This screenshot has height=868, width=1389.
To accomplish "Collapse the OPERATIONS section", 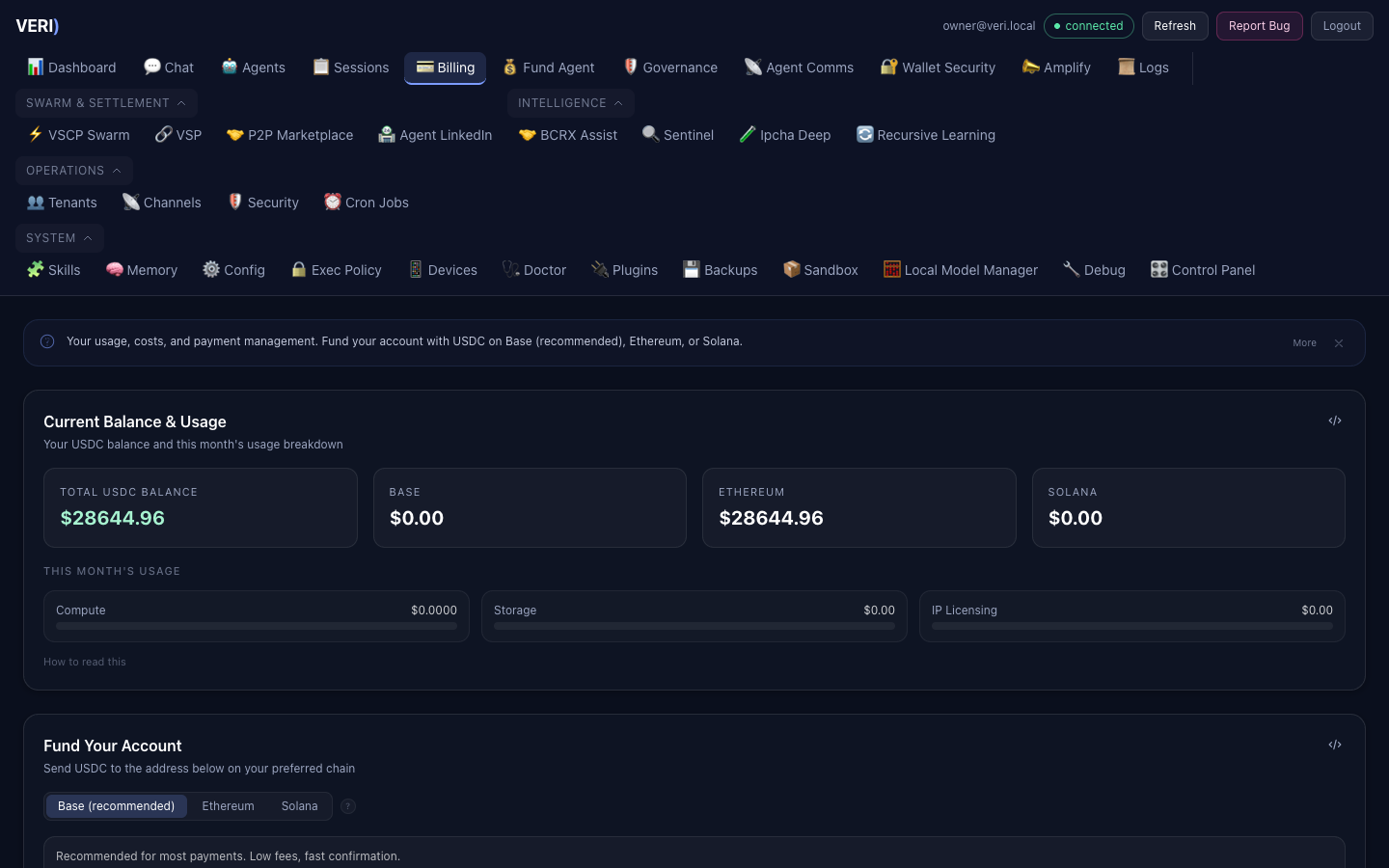I will (x=73, y=171).
